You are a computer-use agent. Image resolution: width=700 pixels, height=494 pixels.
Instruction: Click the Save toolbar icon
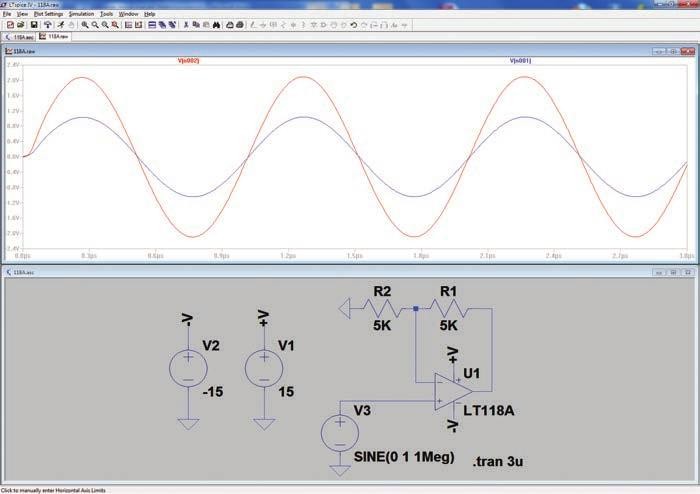tap(34, 25)
